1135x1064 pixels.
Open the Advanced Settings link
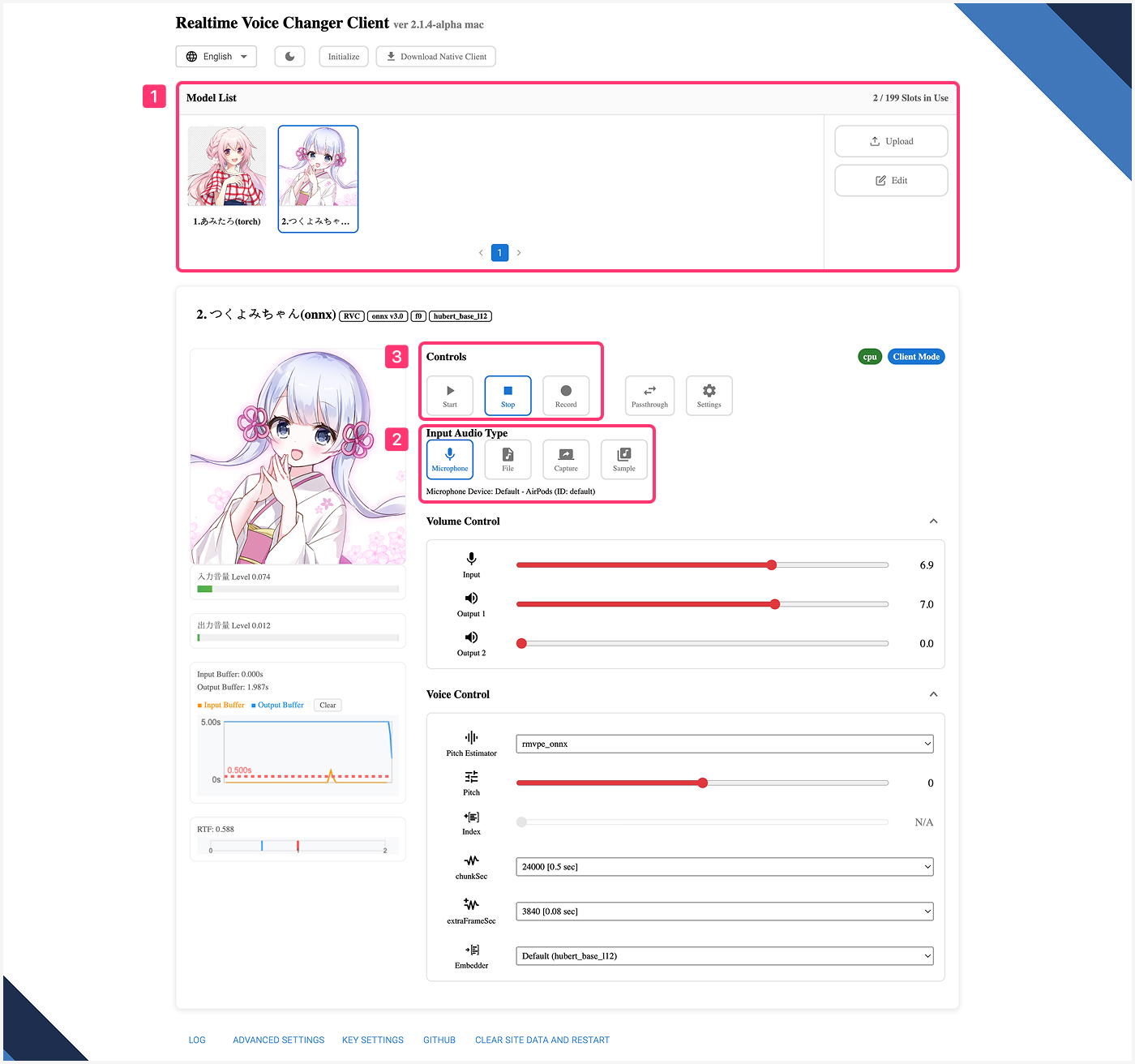[x=278, y=1040]
